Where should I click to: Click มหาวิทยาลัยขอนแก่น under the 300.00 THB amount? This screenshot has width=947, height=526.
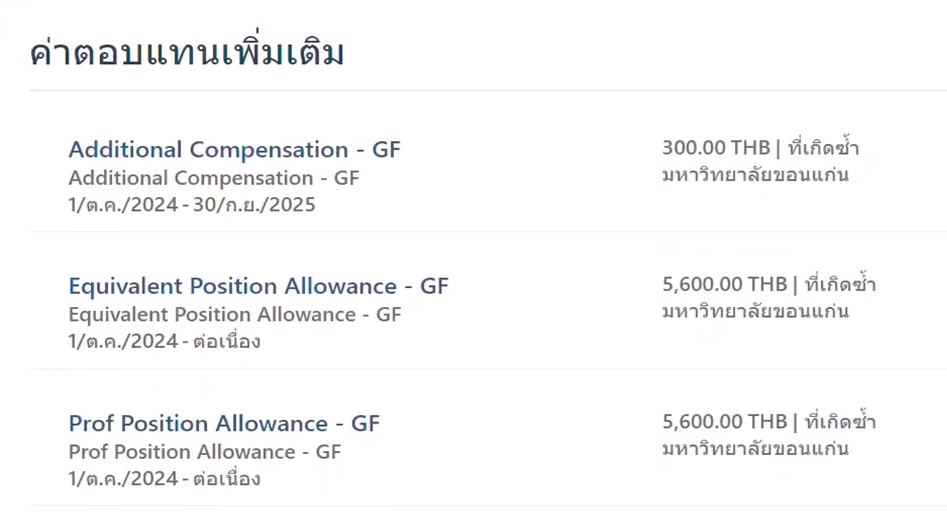[755, 175]
